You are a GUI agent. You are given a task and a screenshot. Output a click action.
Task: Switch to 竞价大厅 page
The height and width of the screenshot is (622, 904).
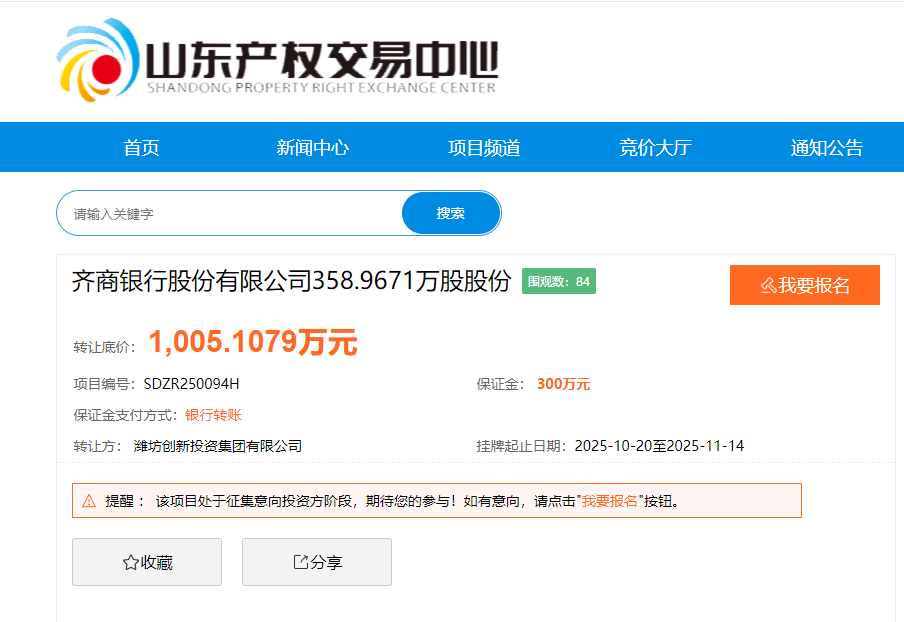click(655, 148)
